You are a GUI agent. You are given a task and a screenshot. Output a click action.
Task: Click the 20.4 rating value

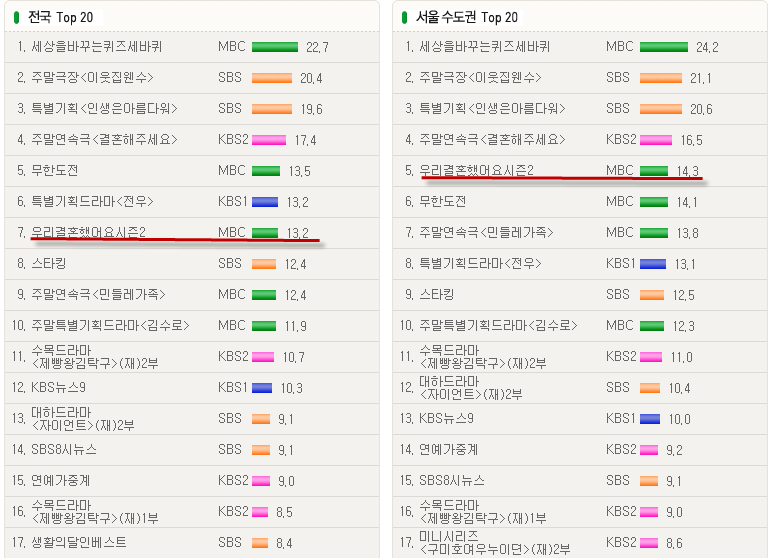(x=312, y=78)
